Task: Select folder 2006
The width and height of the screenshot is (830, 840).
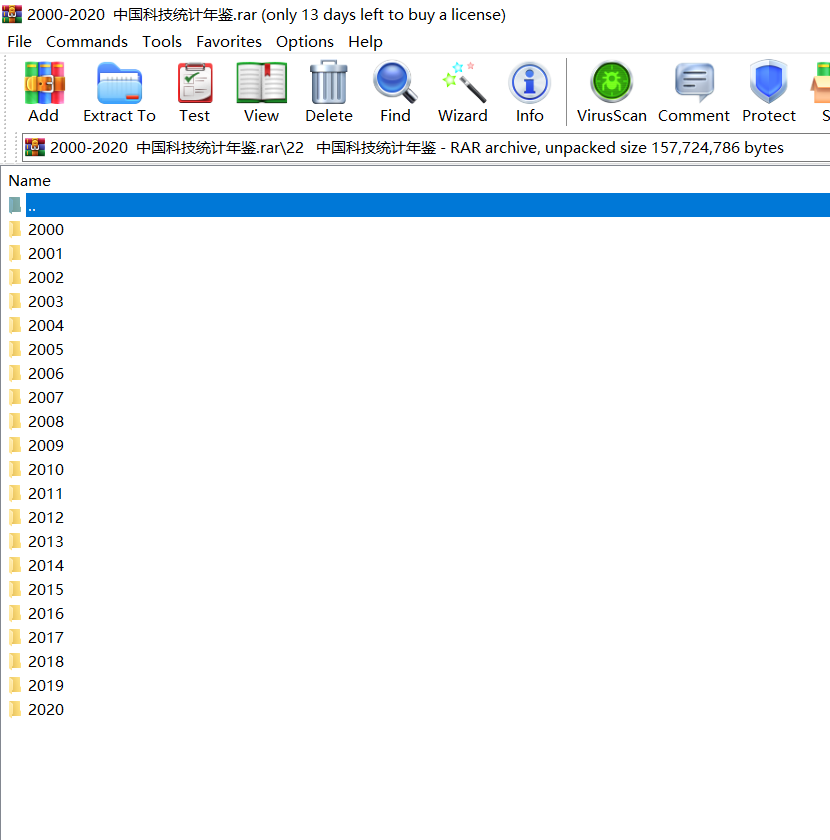Action: tap(46, 373)
